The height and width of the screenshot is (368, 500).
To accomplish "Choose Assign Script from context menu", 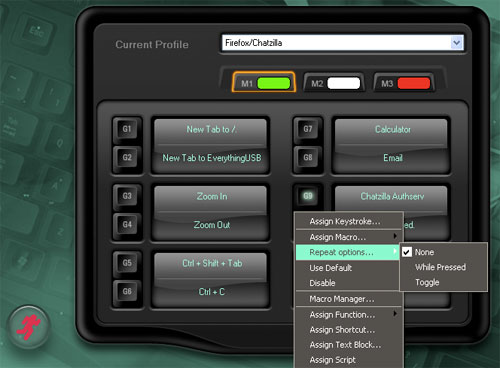I will click(348, 360).
